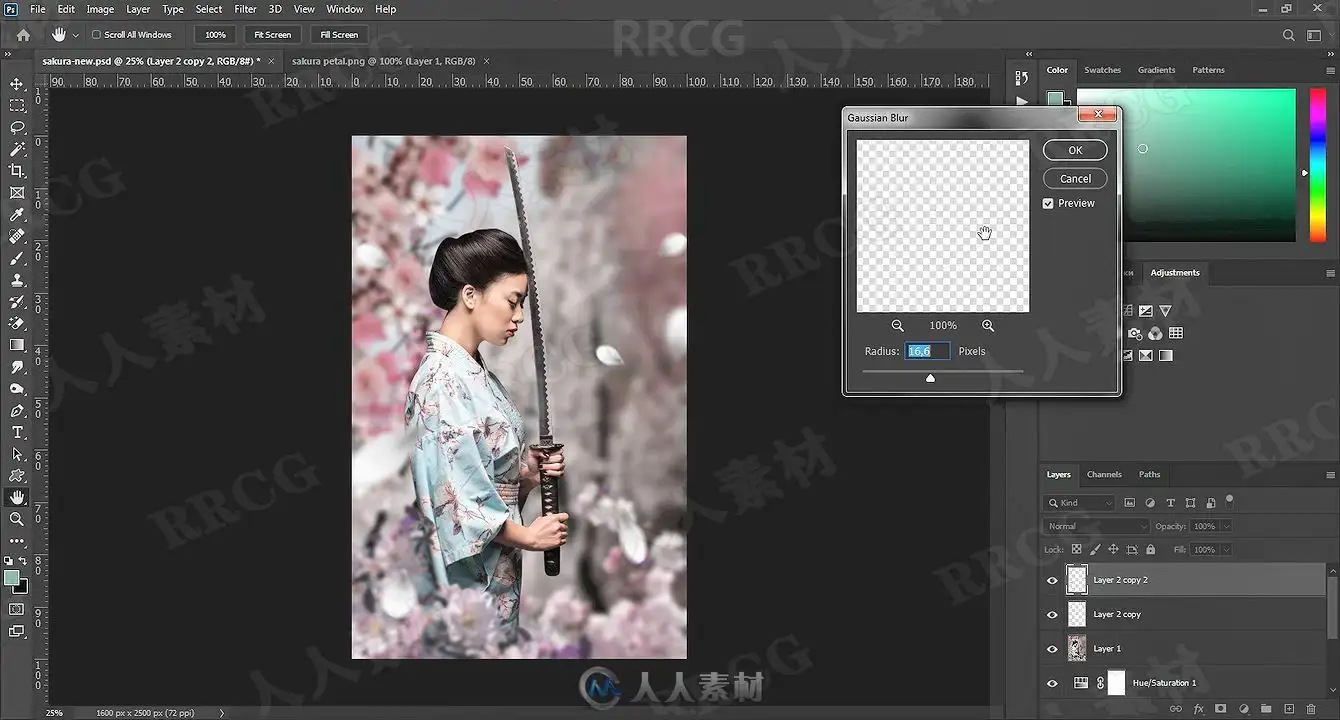This screenshot has width=1340, height=720.
Task: Zoom out on Gaussian Blur preview
Action: point(898,326)
